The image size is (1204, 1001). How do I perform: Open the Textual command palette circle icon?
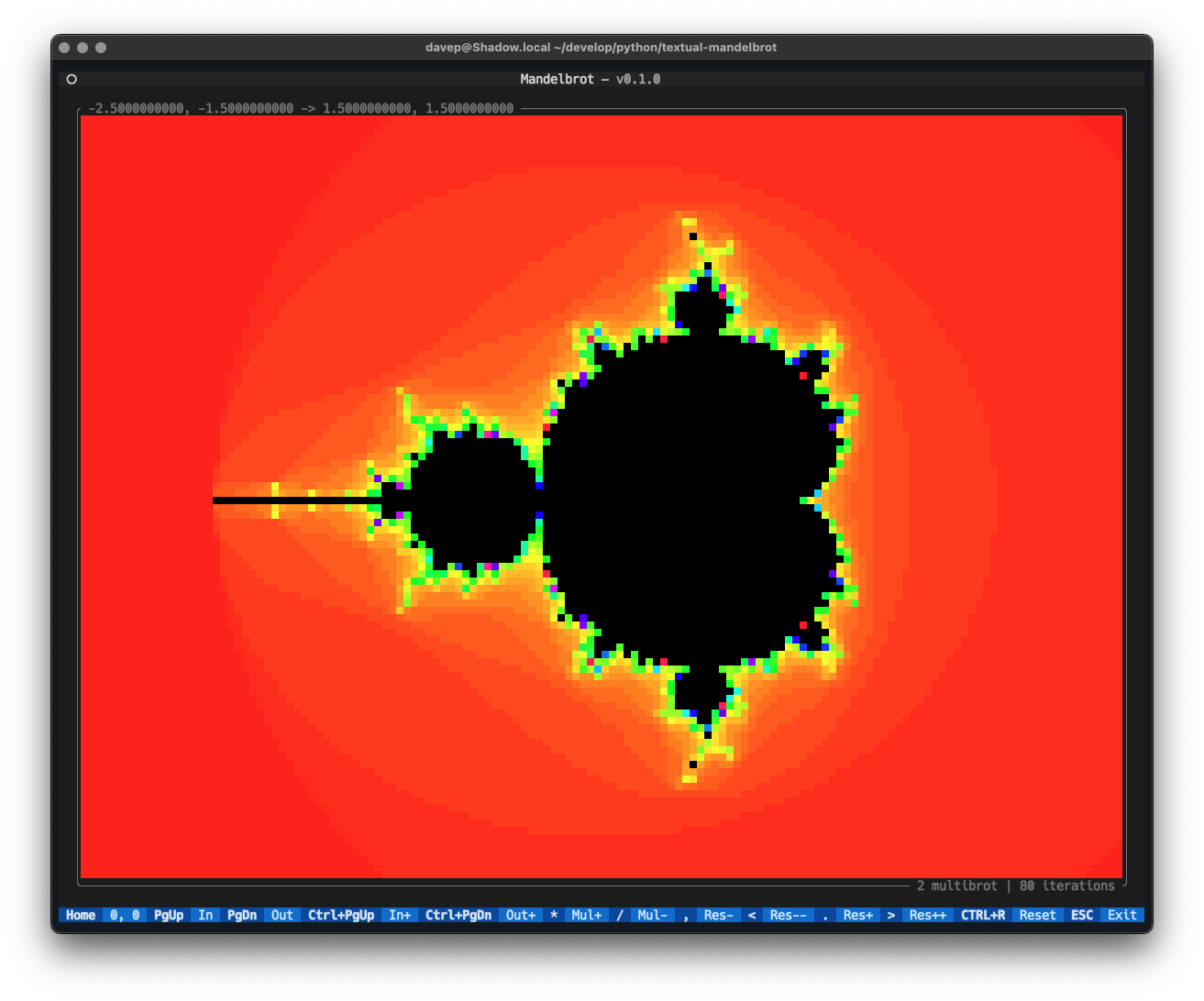coord(72,79)
